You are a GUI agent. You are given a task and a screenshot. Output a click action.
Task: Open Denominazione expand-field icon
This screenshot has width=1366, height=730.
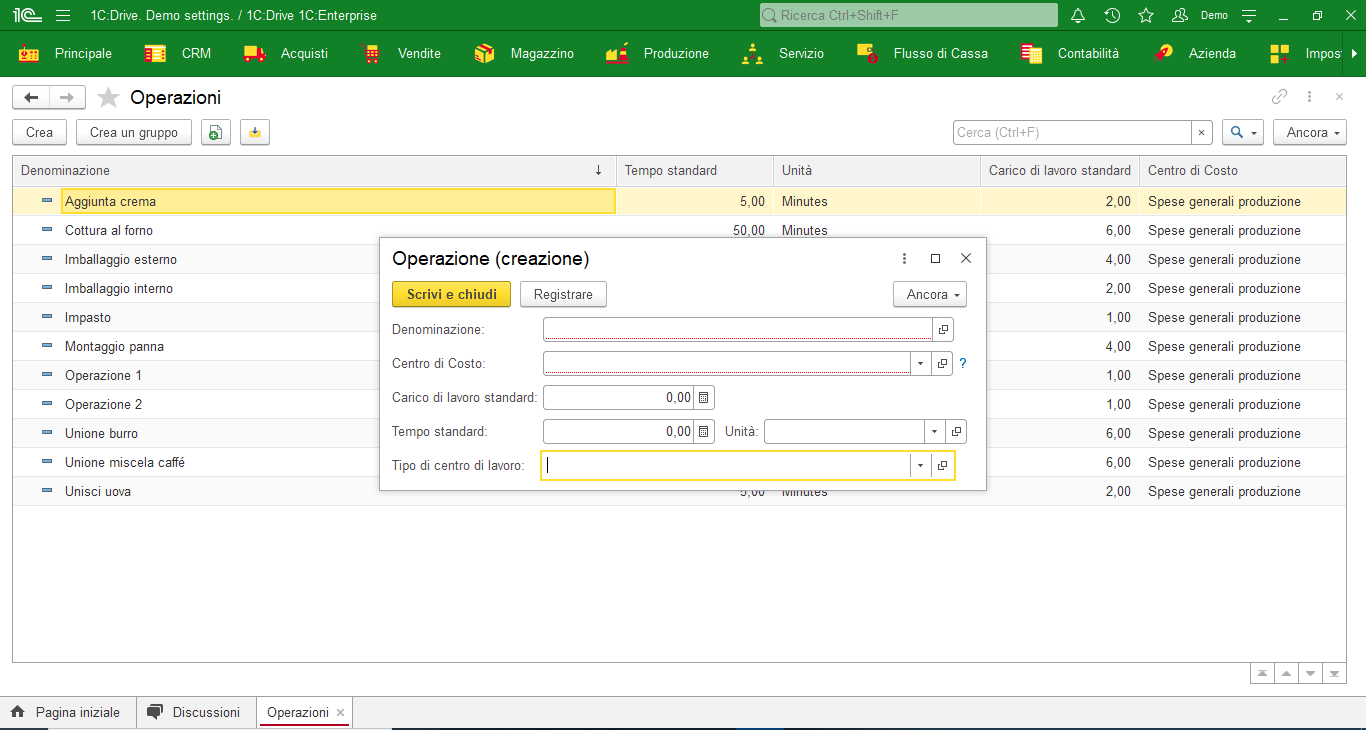(943, 329)
